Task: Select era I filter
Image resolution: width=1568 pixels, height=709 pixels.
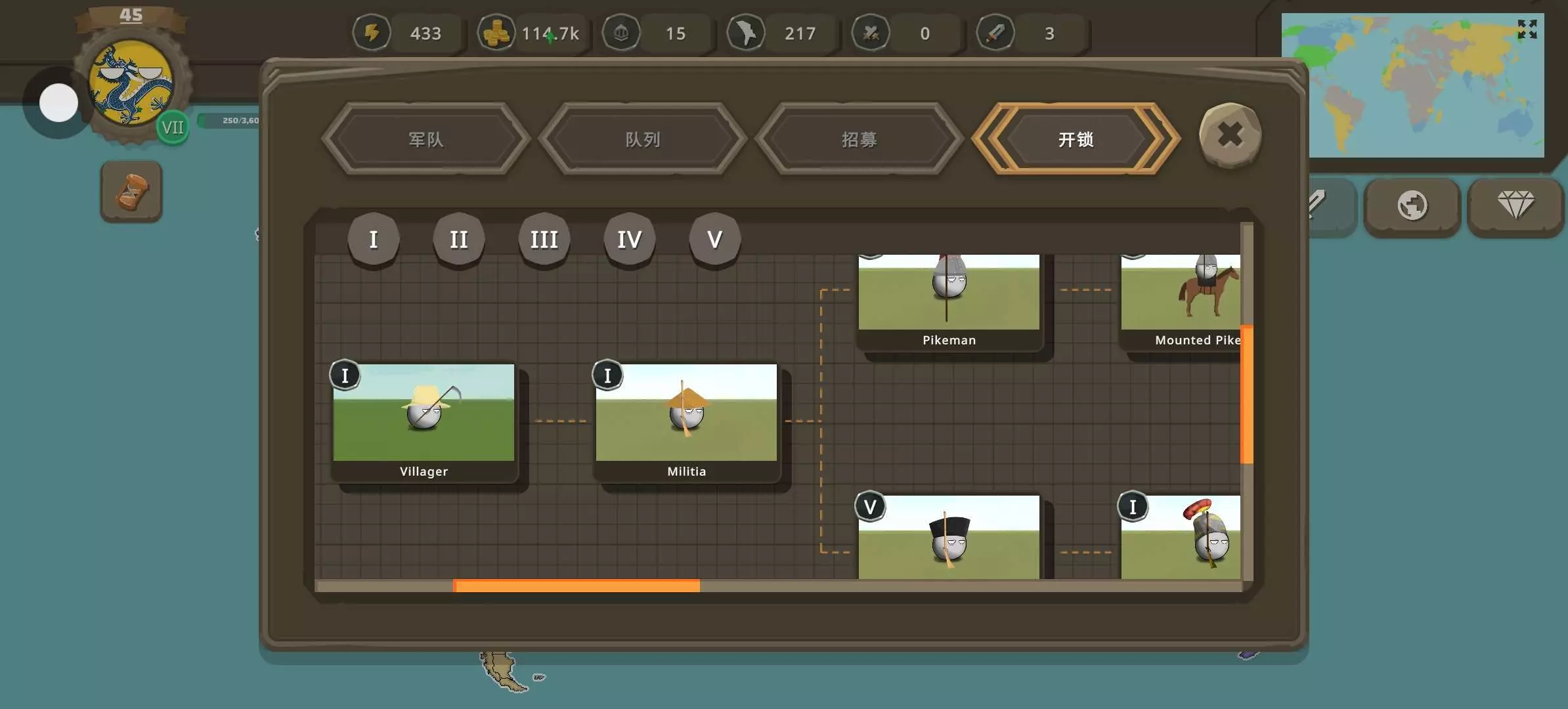Action: pos(373,240)
